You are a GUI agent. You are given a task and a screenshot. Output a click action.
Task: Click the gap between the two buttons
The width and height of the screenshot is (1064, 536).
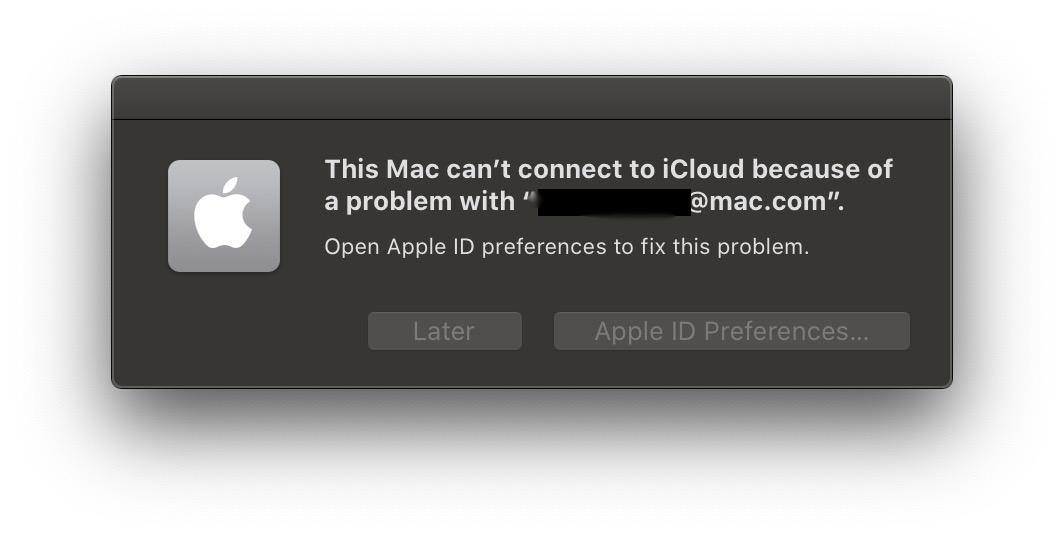point(538,331)
